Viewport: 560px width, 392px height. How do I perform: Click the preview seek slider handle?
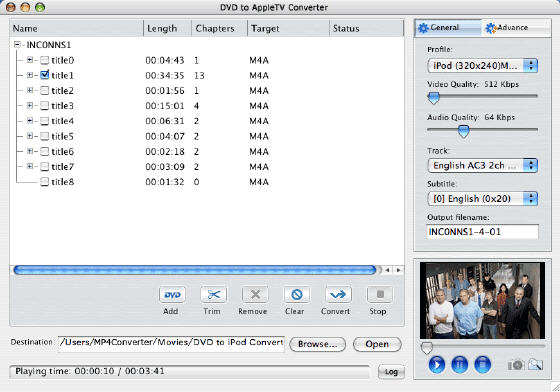coord(426,347)
